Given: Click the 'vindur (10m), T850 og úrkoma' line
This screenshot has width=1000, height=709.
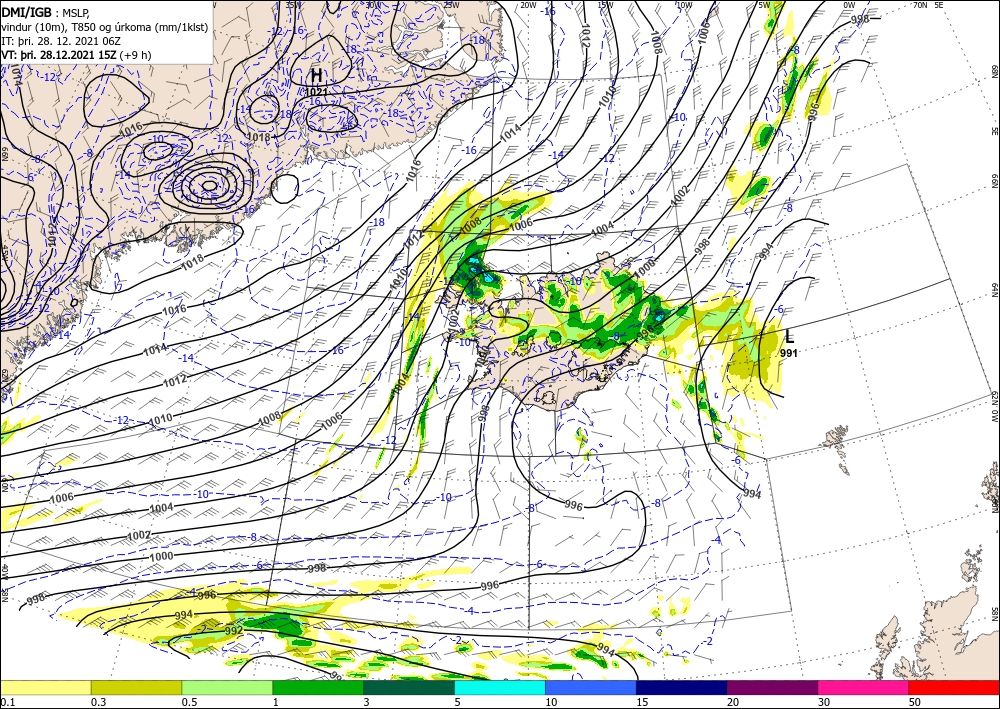Looking at the screenshot, I should 105,27.
